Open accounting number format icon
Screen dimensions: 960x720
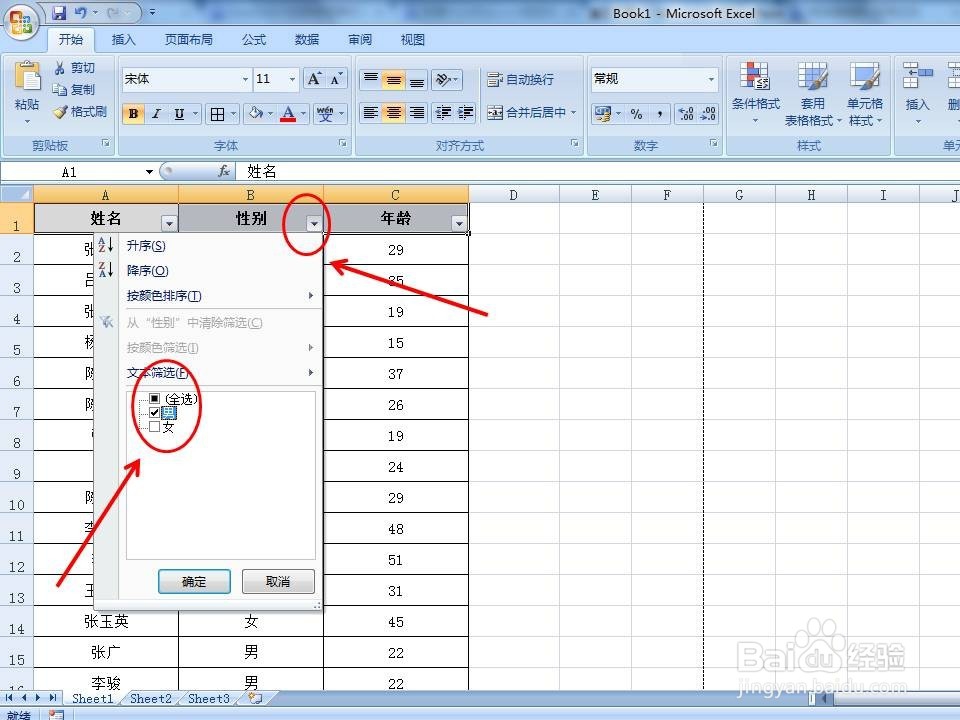tap(603, 114)
